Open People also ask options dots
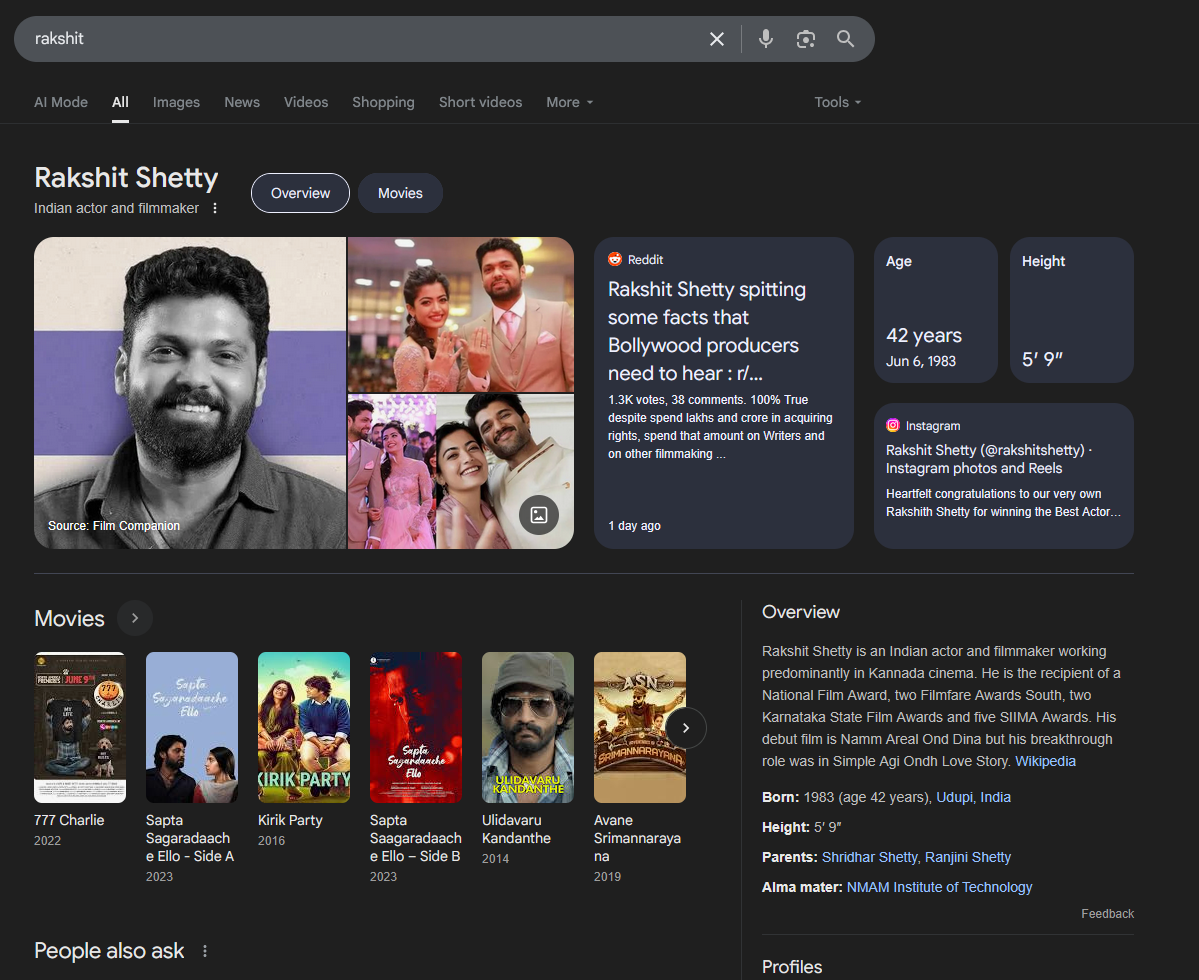1199x980 pixels. tap(205, 951)
